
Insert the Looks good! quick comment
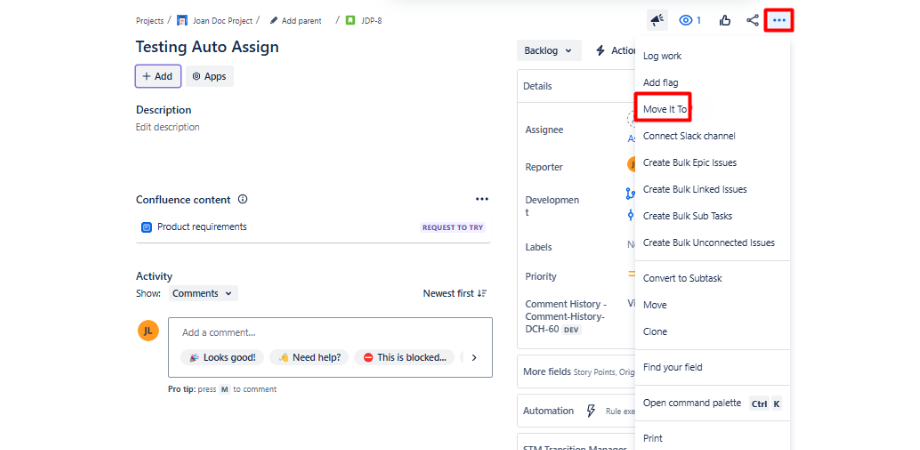click(x=222, y=357)
